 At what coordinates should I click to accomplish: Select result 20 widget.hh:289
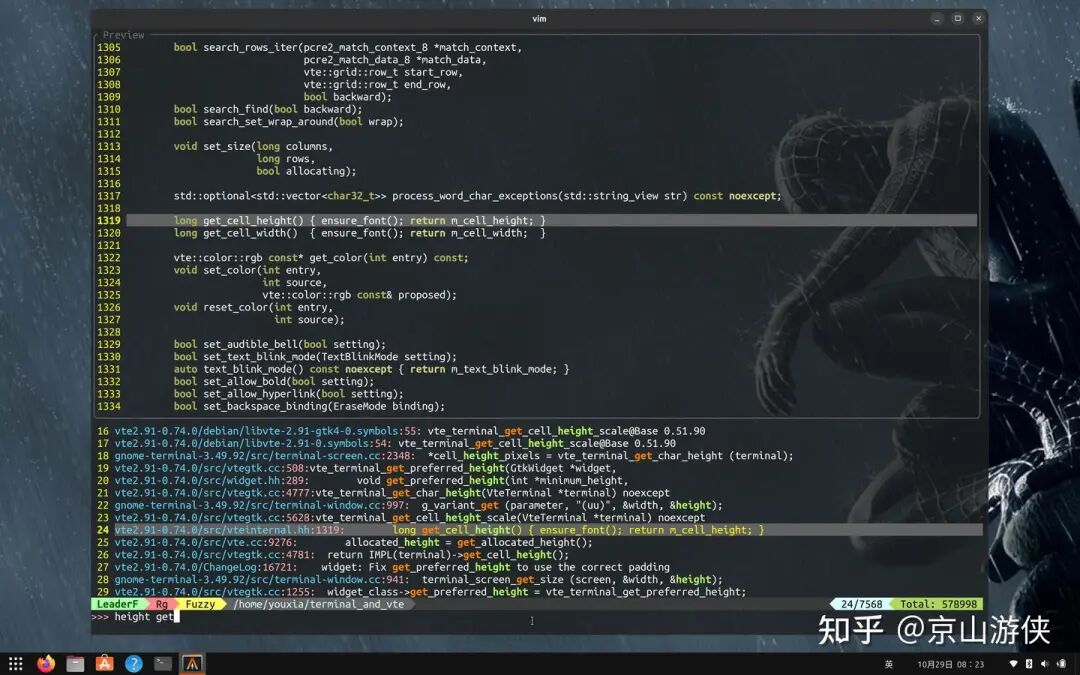coord(362,481)
